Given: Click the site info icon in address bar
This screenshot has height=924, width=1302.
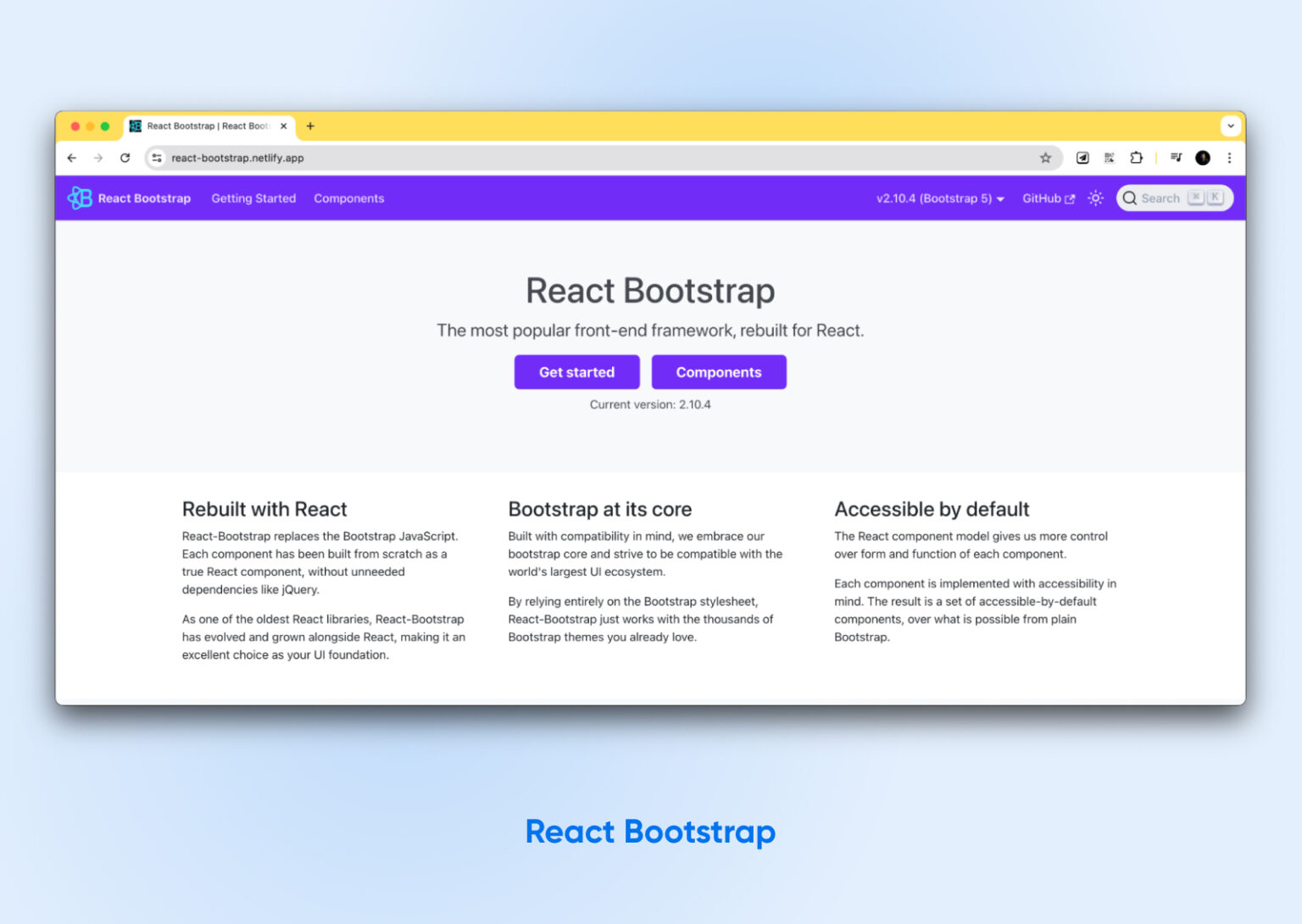Looking at the screenshot, I should (x=156, y=158).
